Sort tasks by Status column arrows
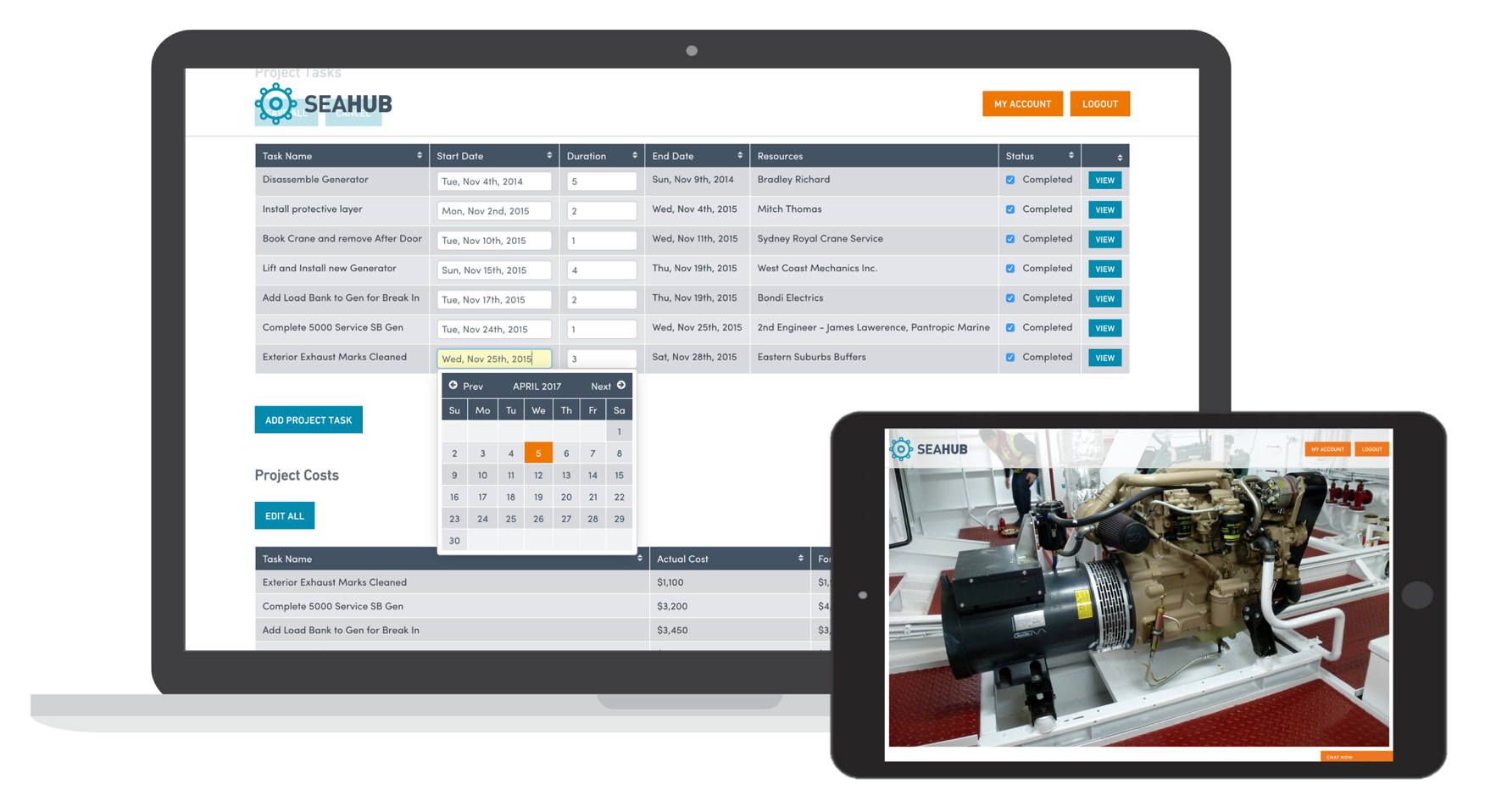 pyautogui.click(x=1071, y=156)
